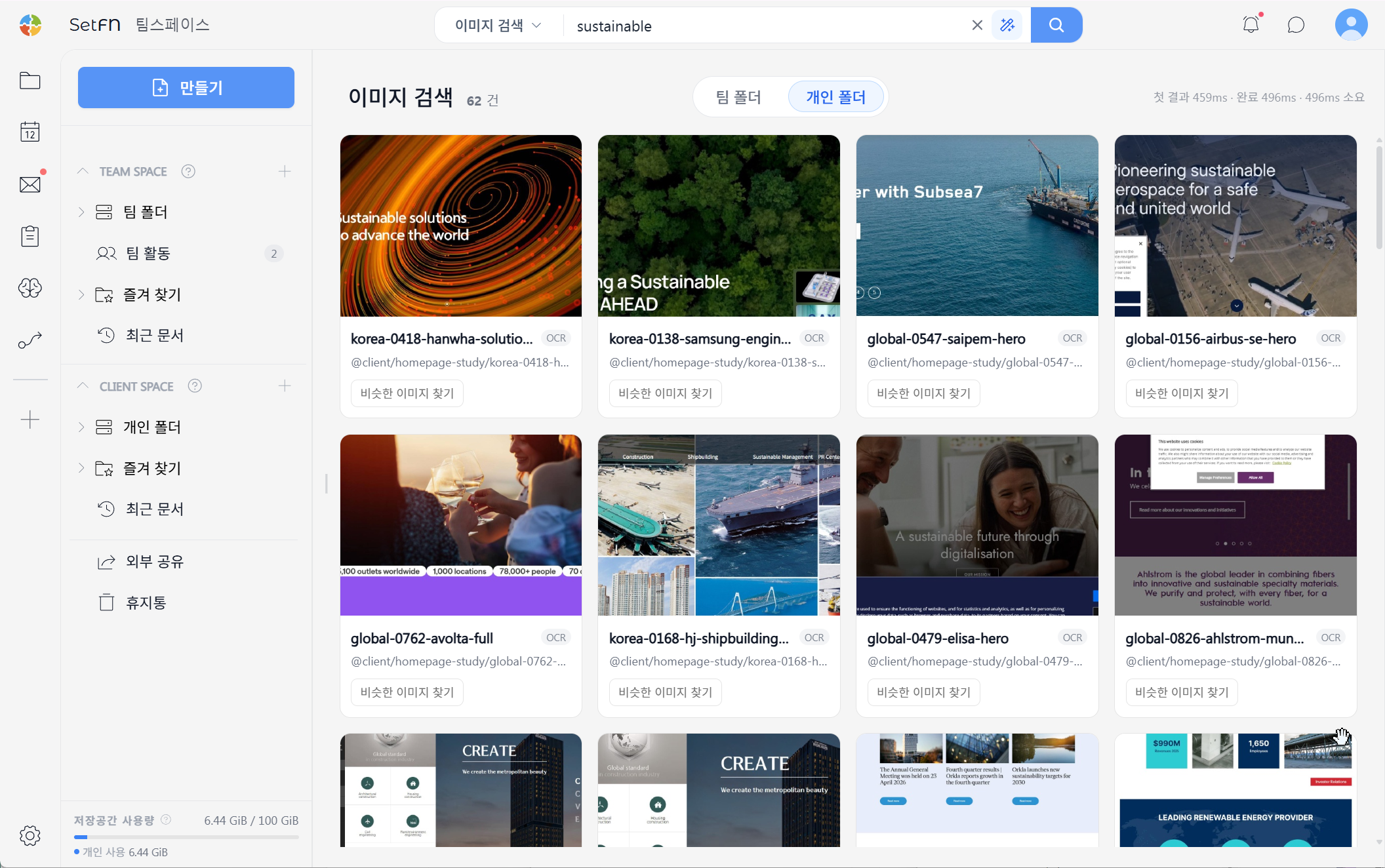Click plus icon next to CLIENT SPACE
1385x868 pixels.
point(285,385)
